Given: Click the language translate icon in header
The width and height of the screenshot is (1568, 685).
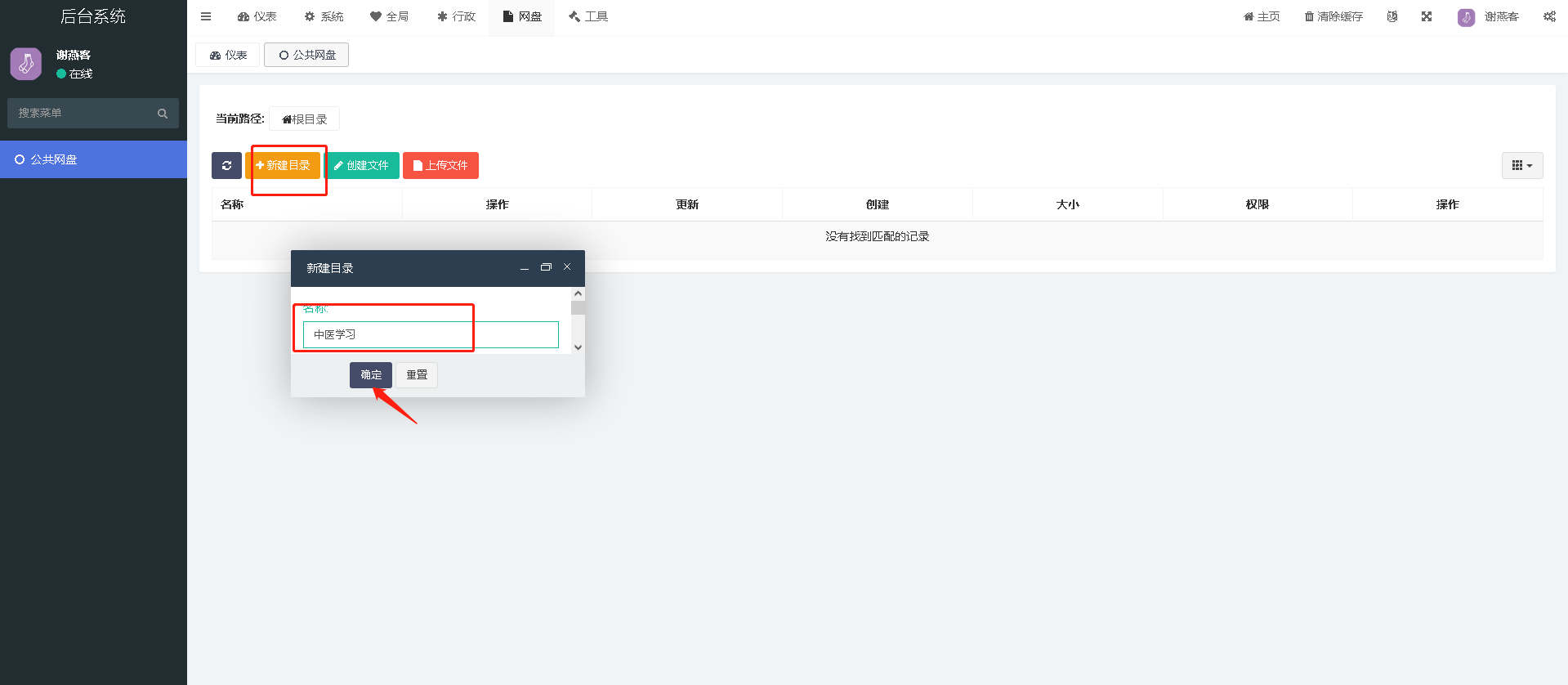Looking at the screenshot, I should [x=1392, y=16].
